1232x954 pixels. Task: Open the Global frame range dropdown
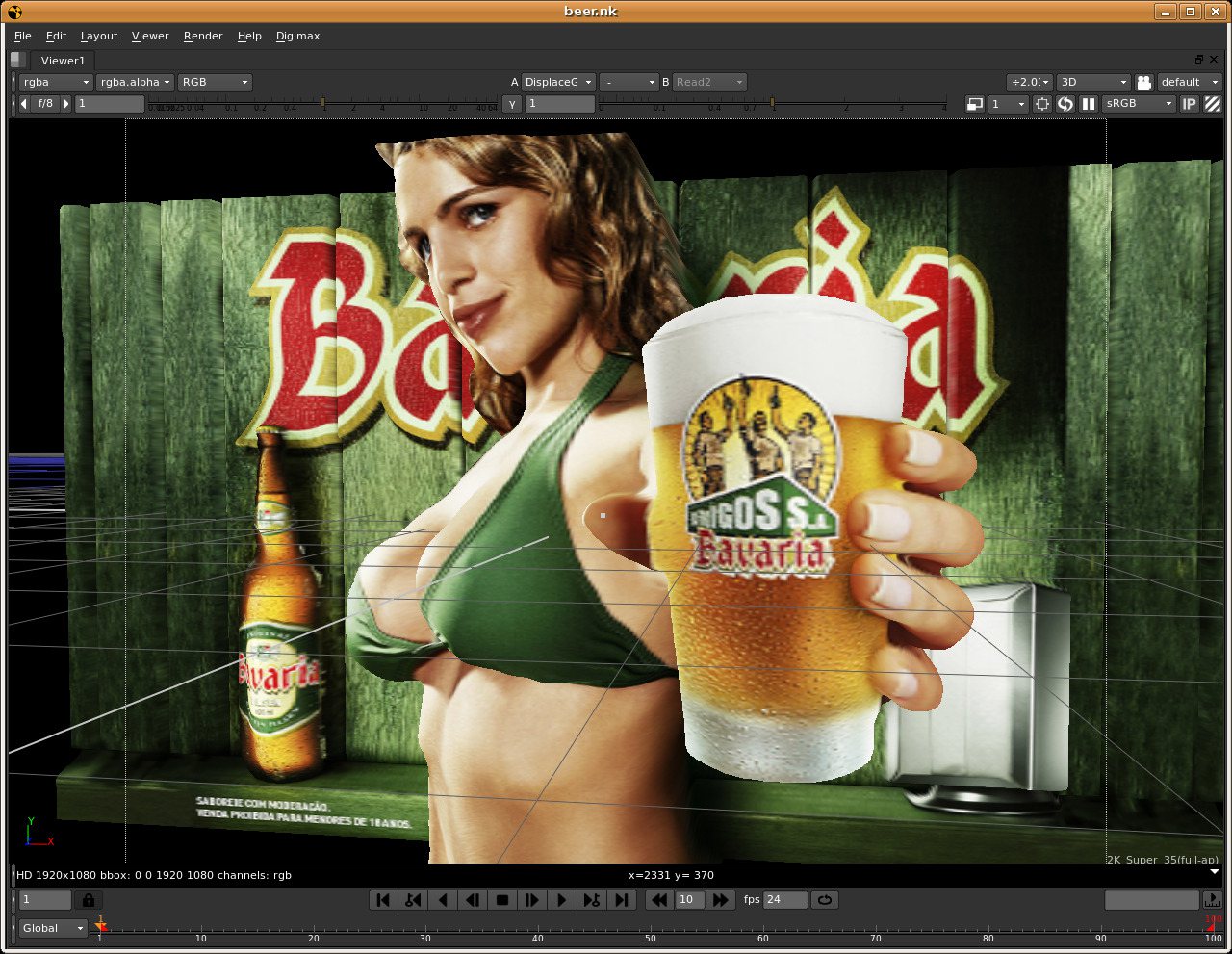[54, 928]
